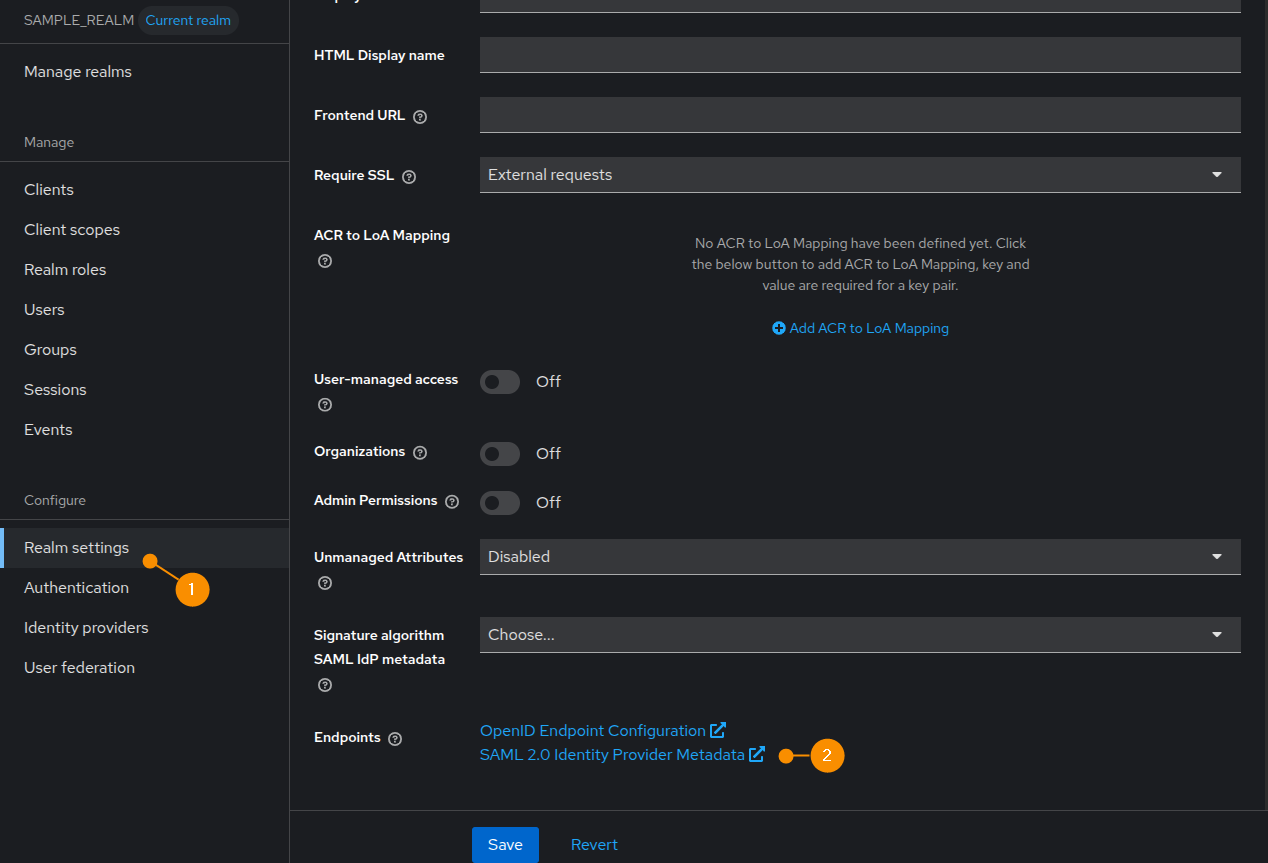Open Signature algorithm Choose dropdown
1268x863 pixels.
click(860, 635)
